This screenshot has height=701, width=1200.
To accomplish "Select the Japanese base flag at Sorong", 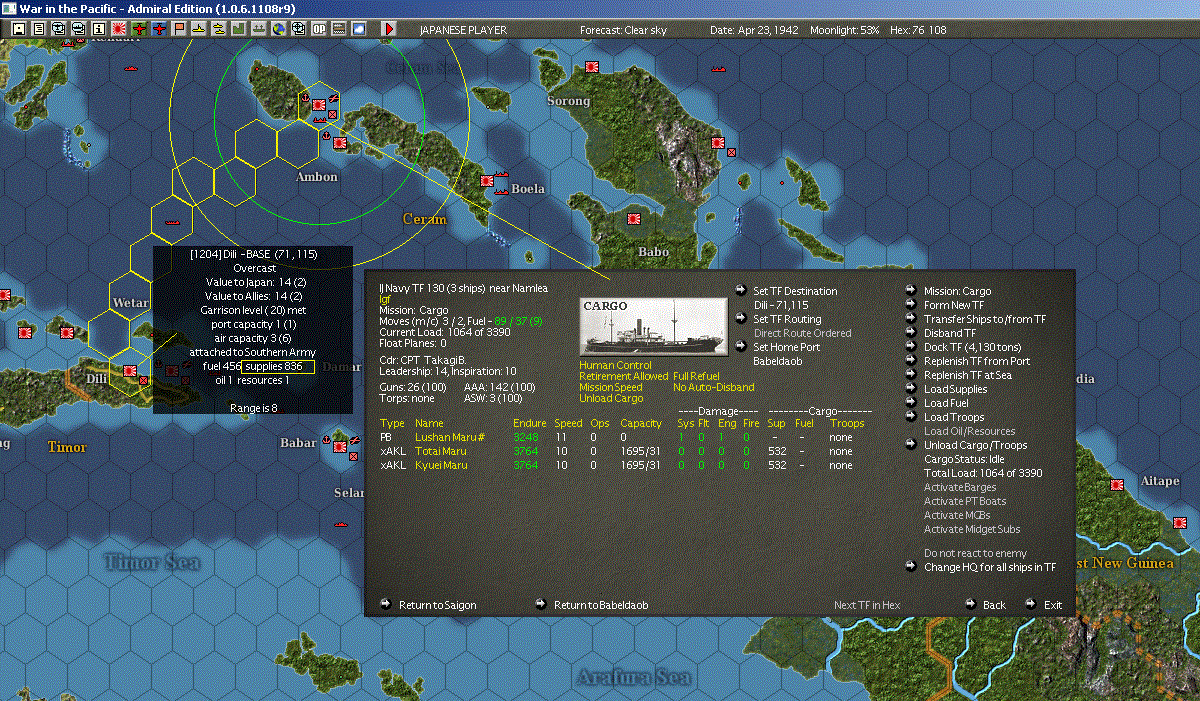I will pyautogui.click(x=591, y=67).
